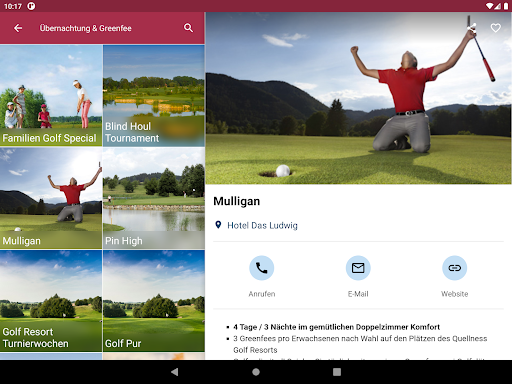
Task: Open Golf Resort Turnierwochen tile
Action: [x=51, y=301]
